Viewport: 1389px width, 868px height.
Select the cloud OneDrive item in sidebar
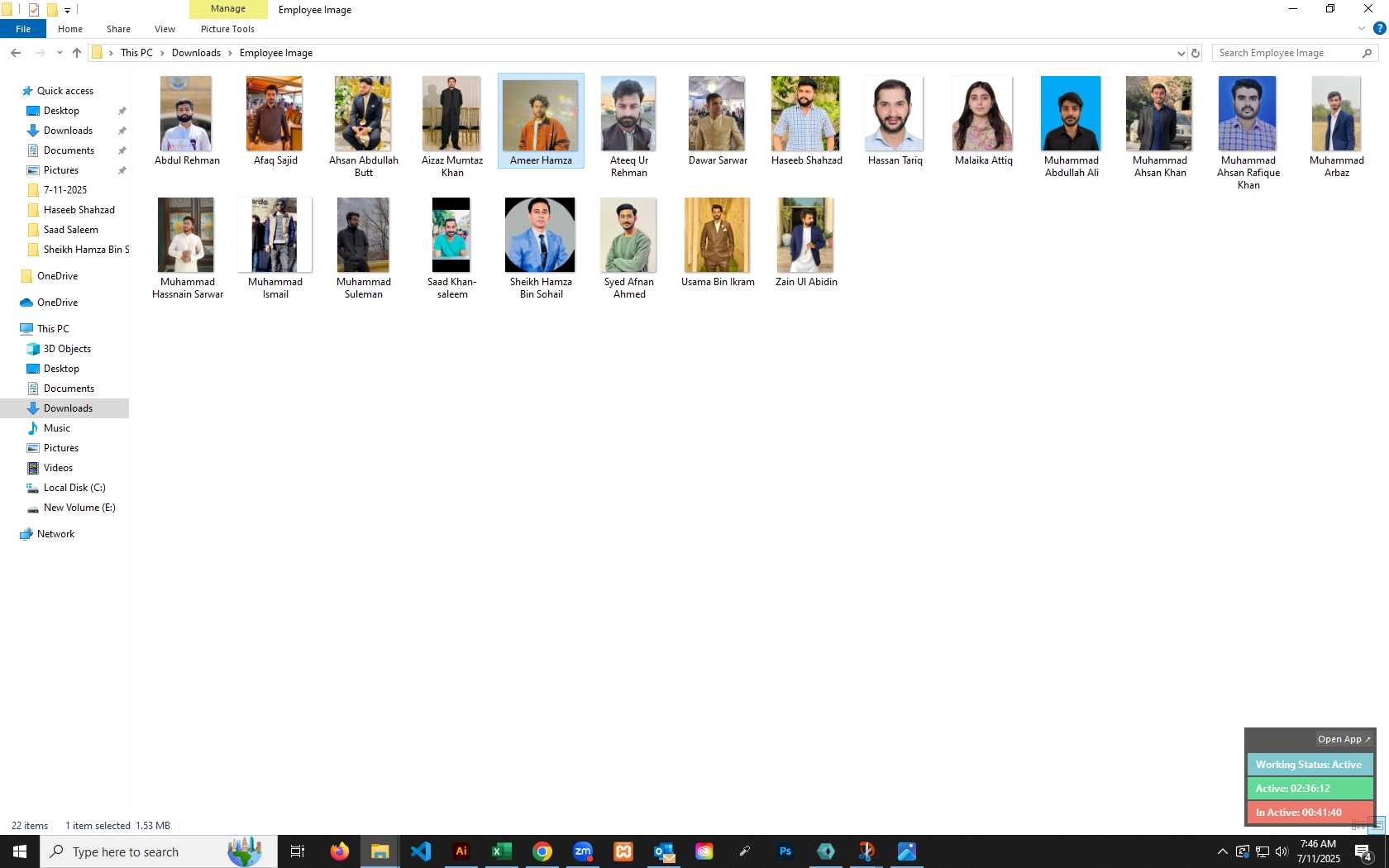57,303
